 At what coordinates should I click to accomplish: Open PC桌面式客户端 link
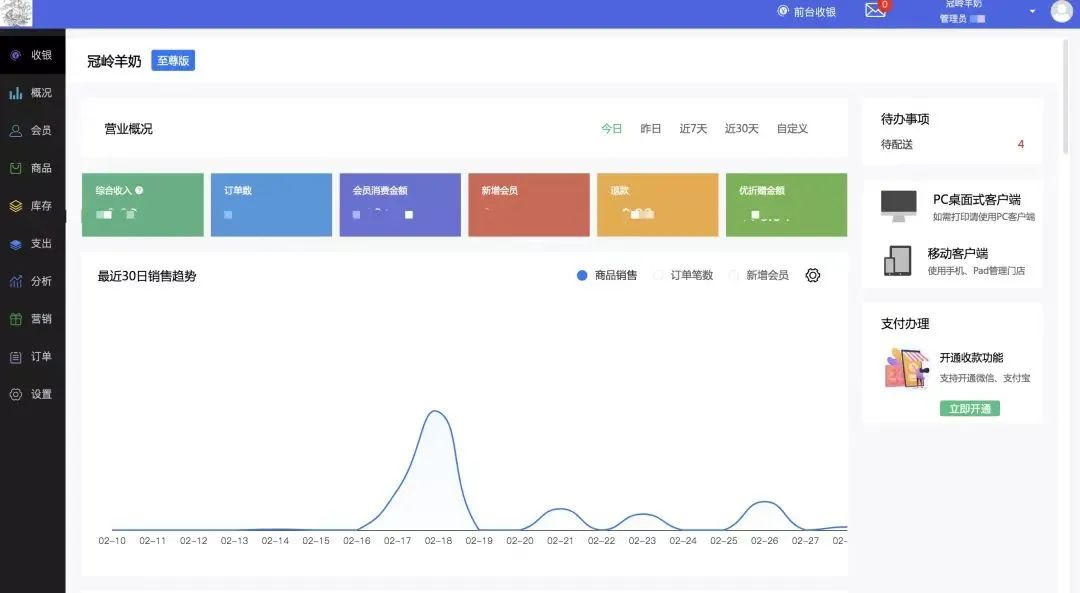click(x=977, y=200)
